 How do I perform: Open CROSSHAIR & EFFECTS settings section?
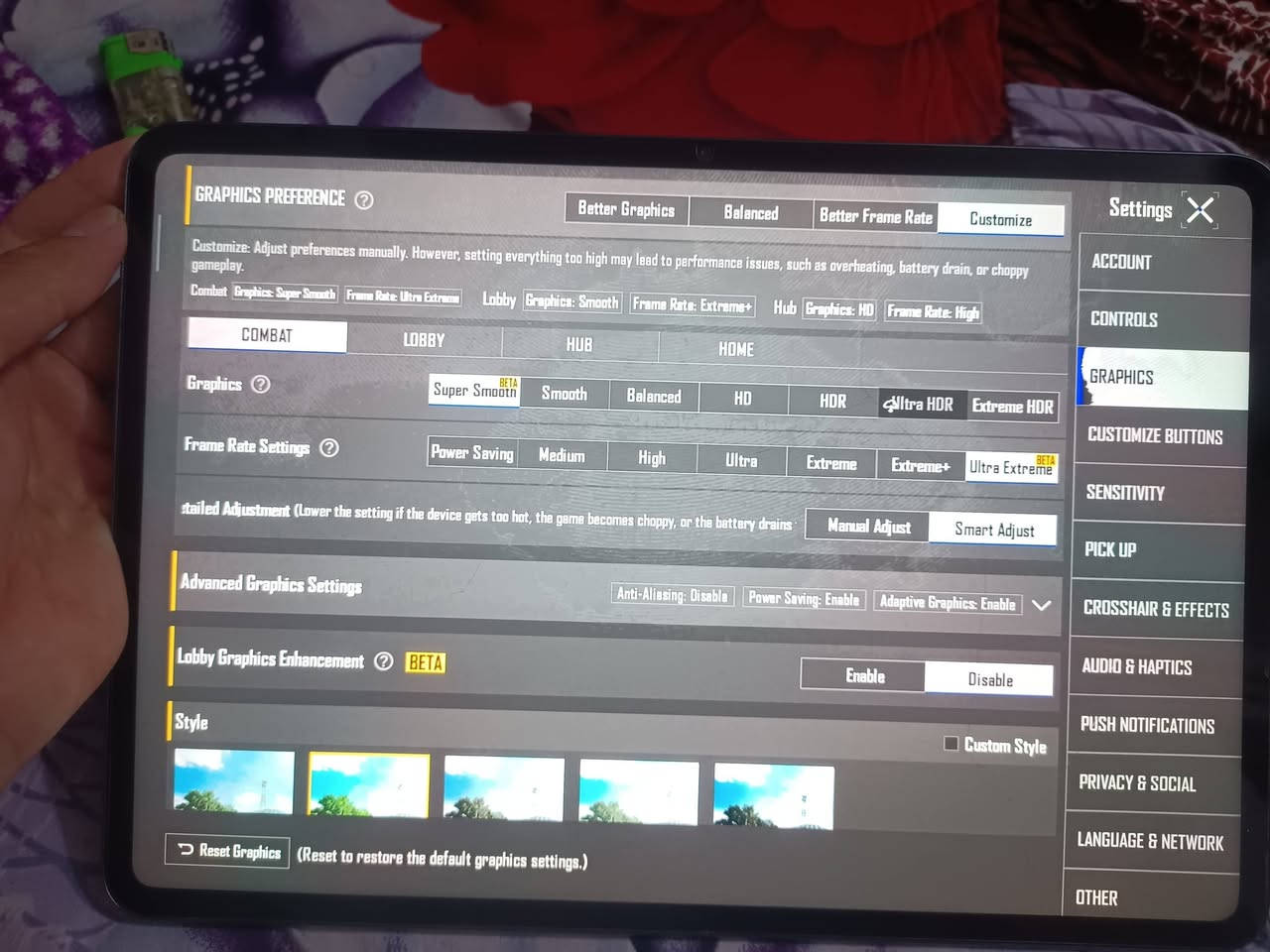point(1157,610)
